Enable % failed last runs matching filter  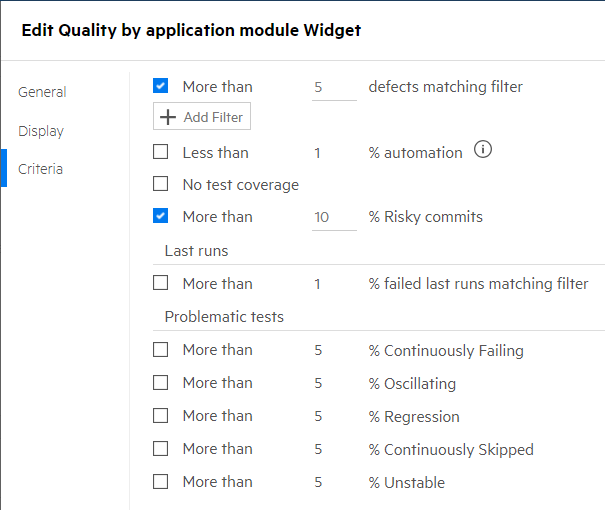point(161,284)
